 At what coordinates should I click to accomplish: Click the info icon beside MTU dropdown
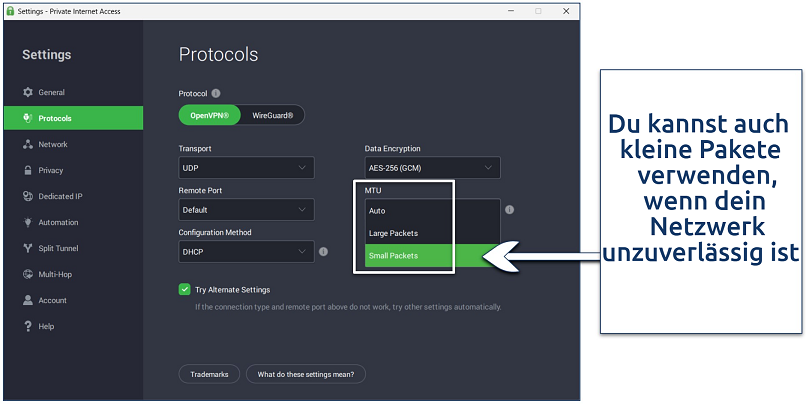tap(509, 210)
